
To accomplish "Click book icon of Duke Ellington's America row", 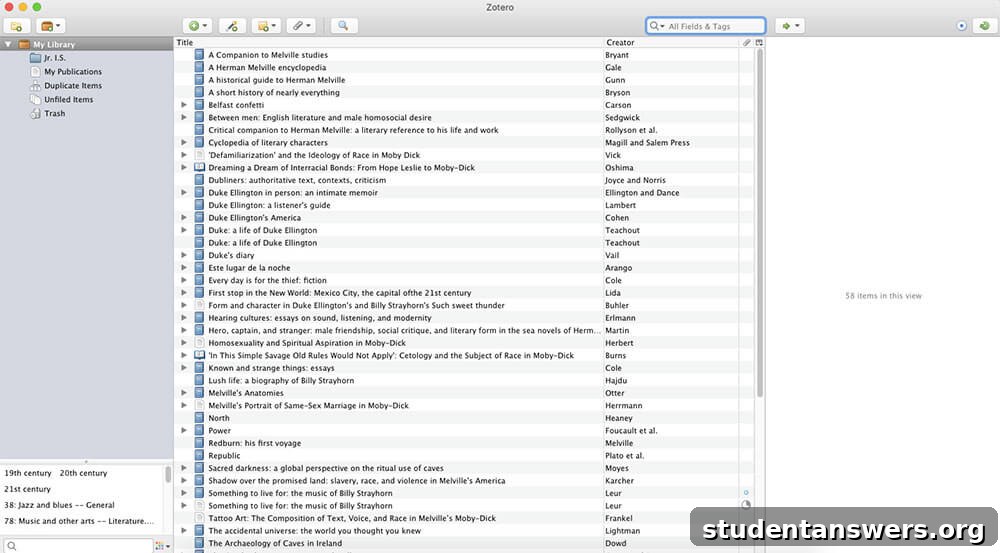I will 199,218.
